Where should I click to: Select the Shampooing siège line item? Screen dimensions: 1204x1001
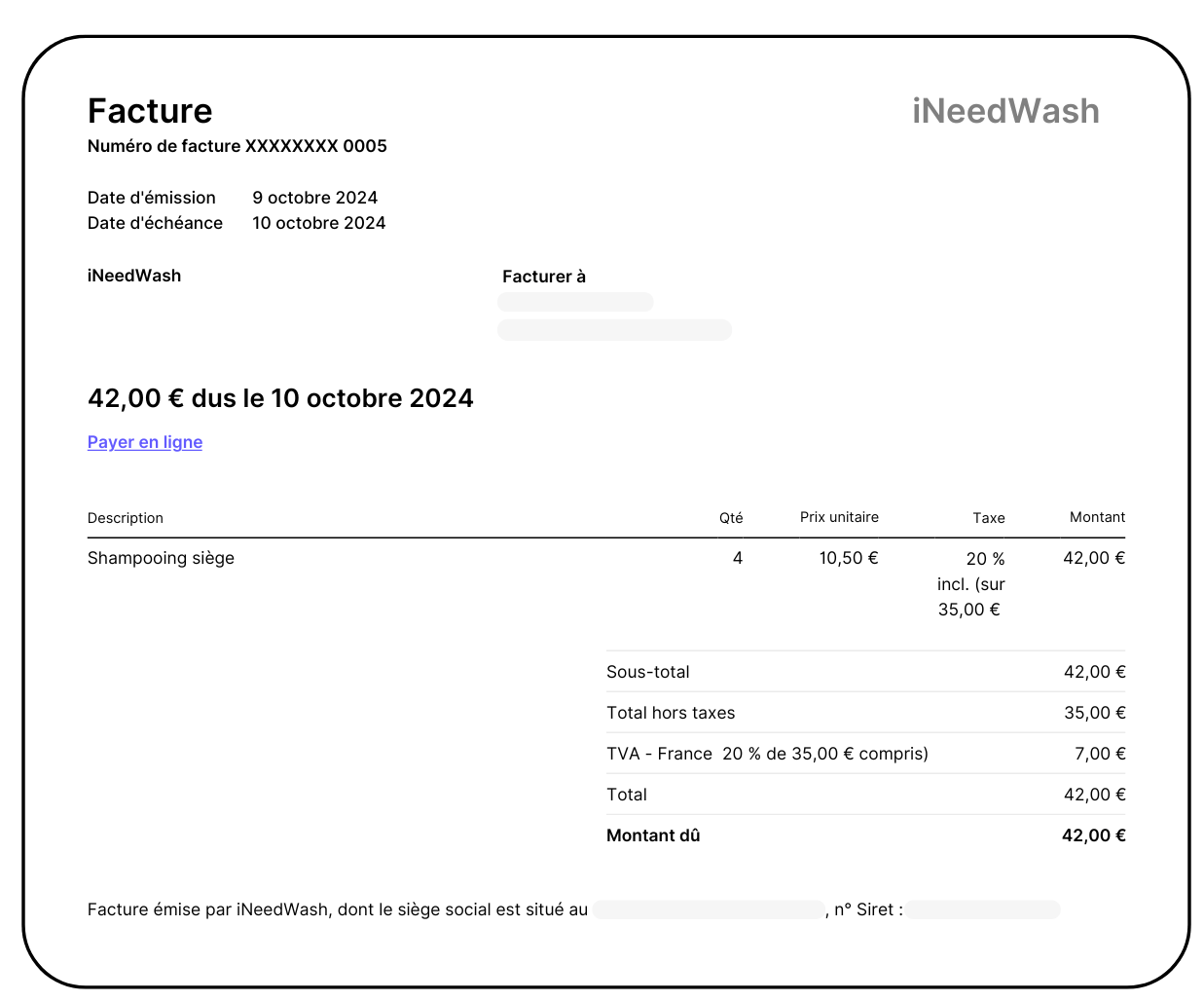point(161,558)
